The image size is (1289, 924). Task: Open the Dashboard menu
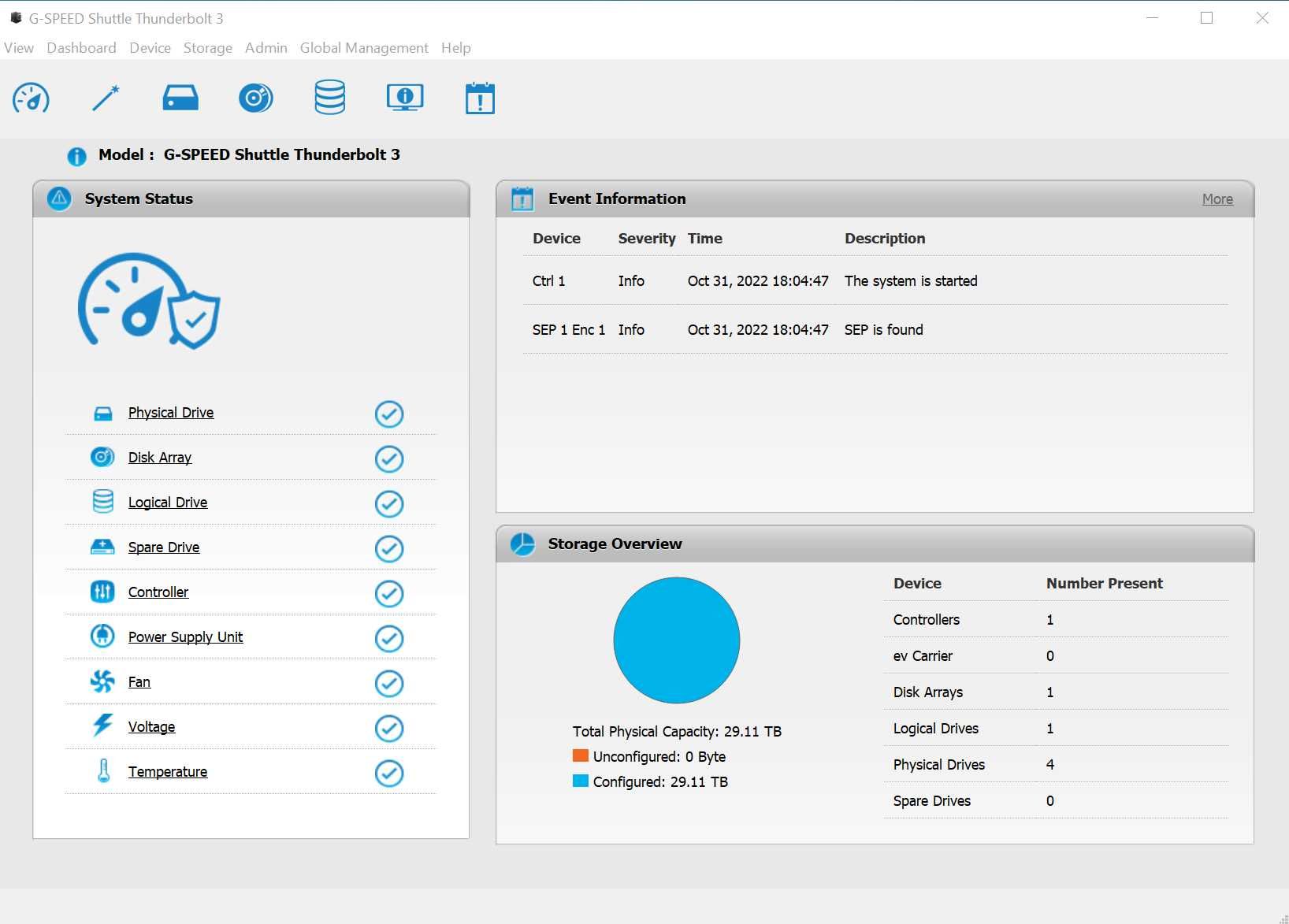[x=81, y=48]
